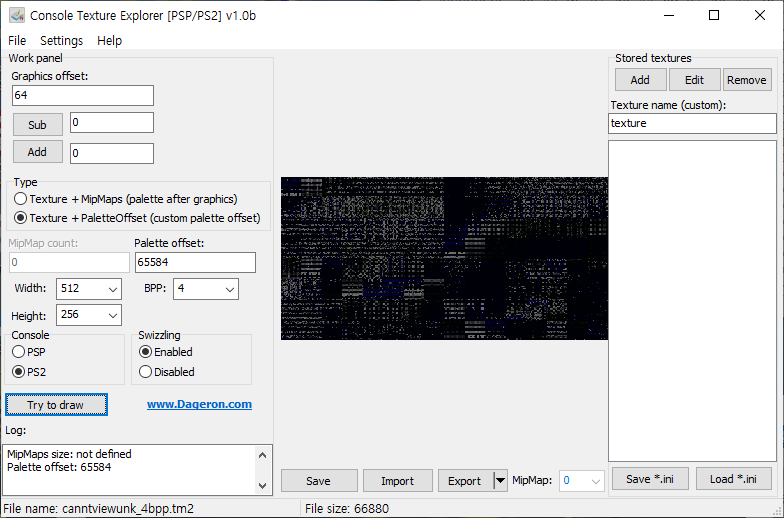
Task: Click the Texture name input field
Action: pos(692,124)
